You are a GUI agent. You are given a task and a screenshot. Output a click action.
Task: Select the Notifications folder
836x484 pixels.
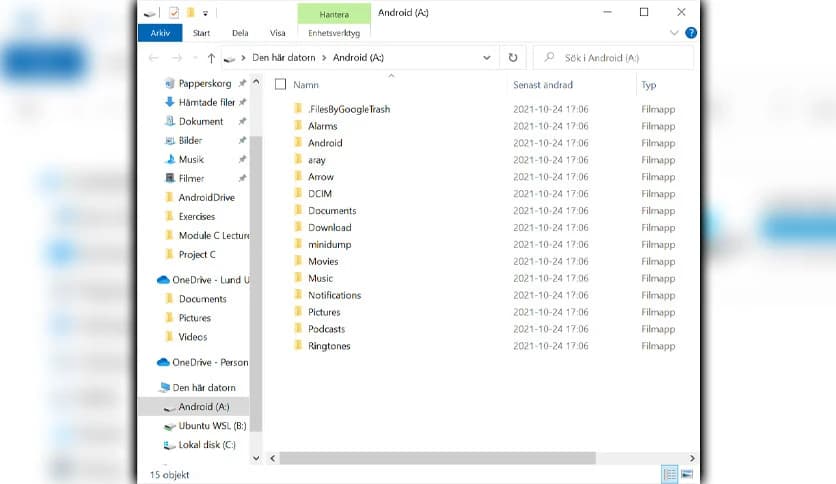click(334, 295)
